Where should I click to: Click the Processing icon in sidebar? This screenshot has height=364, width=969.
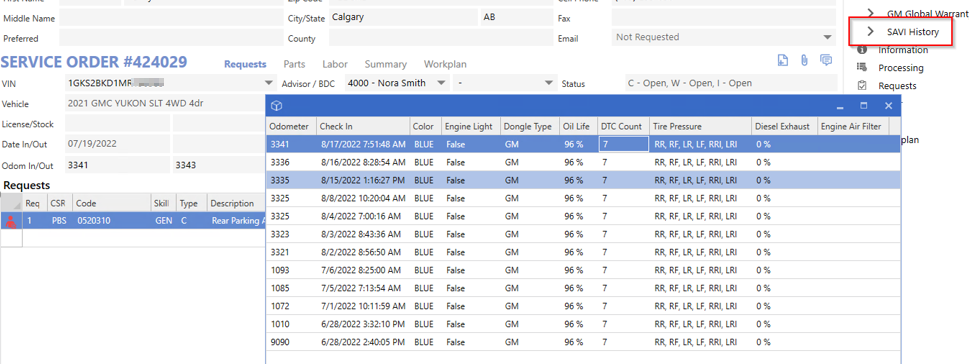coord(861,67)
